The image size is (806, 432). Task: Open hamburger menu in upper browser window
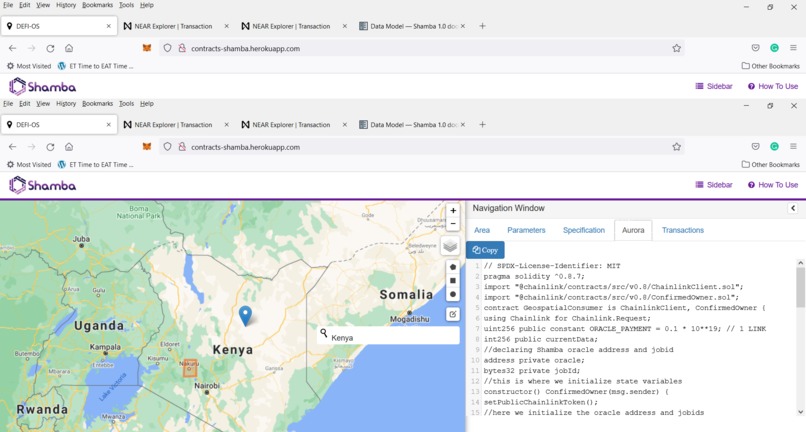click(793, 48)
